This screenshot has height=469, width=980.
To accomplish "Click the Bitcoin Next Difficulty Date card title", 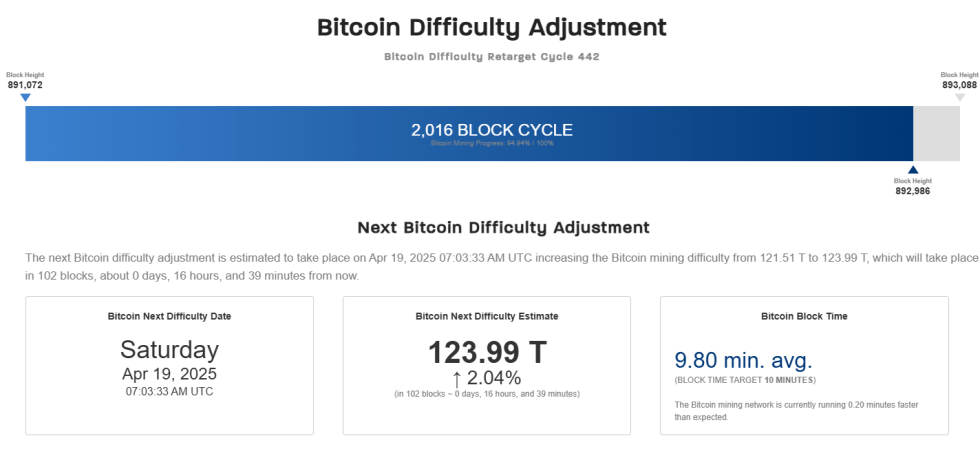I will click(169, 316).
